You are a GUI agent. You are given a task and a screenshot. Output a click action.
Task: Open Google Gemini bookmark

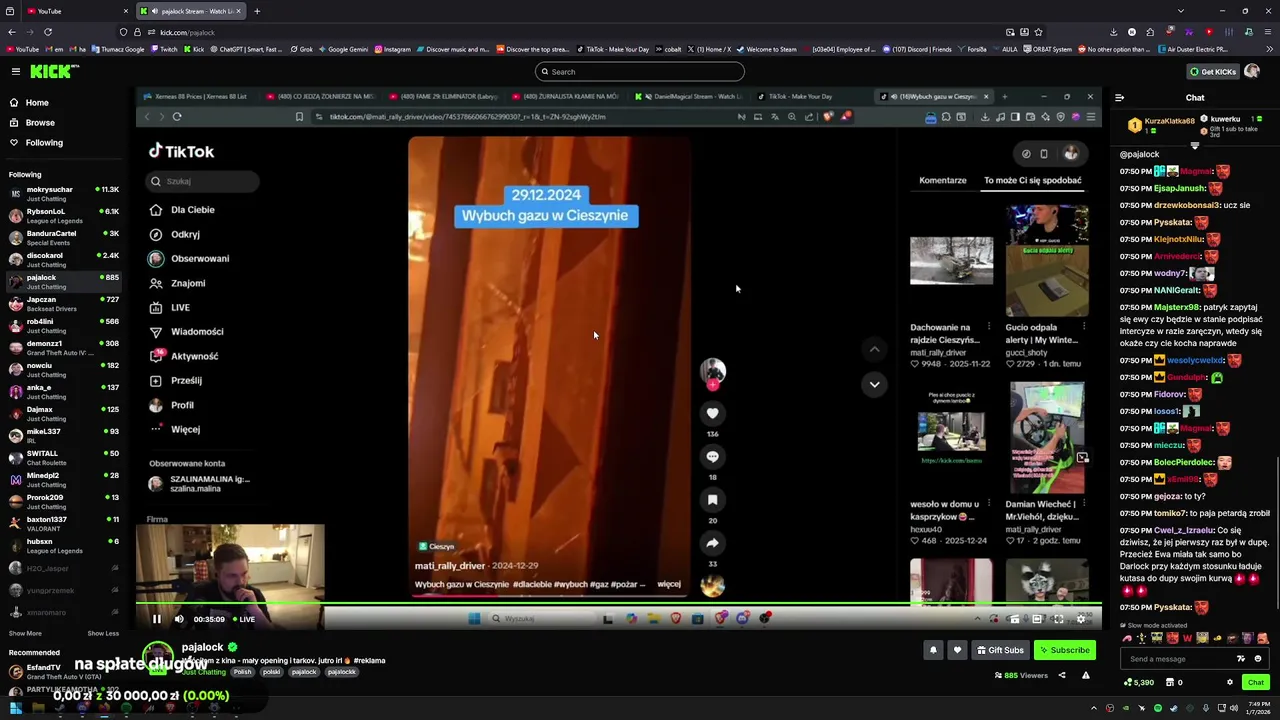[x=342, y=49]
